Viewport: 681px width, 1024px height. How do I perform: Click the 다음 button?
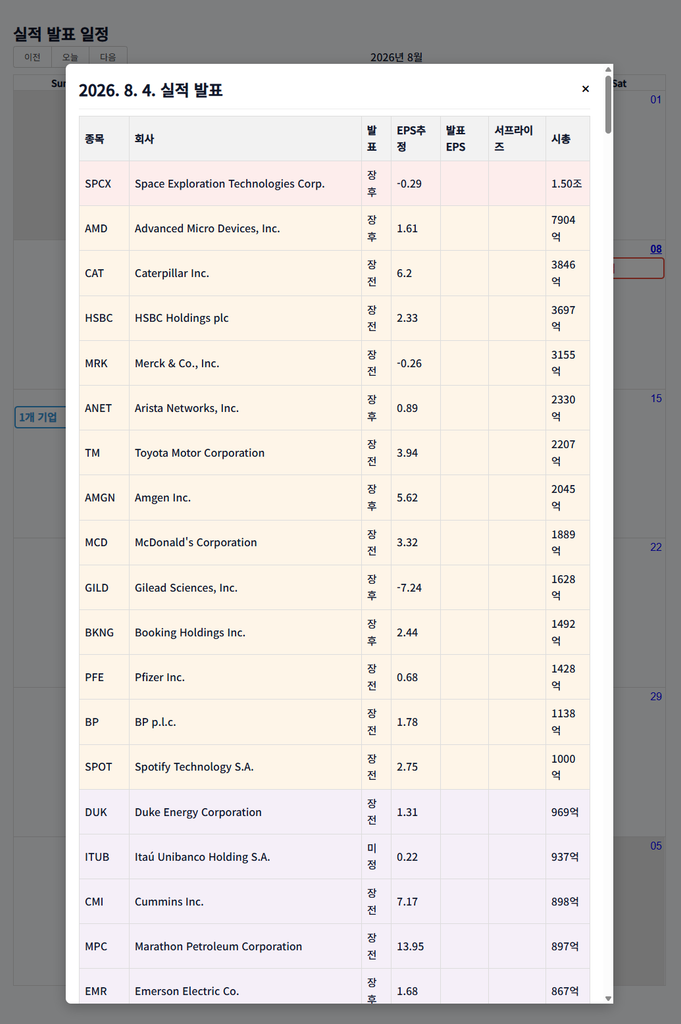108,57
